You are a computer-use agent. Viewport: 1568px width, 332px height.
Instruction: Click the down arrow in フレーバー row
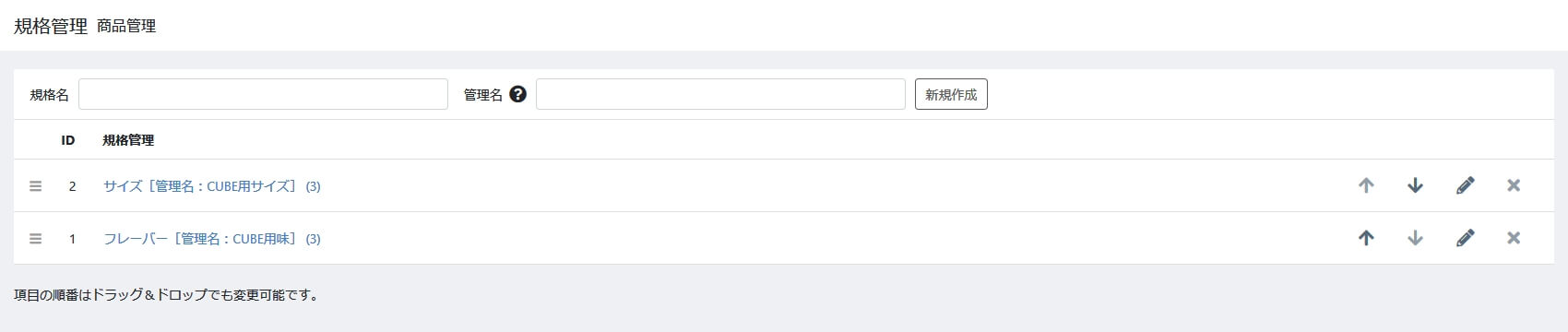(x=1415, y=238)
